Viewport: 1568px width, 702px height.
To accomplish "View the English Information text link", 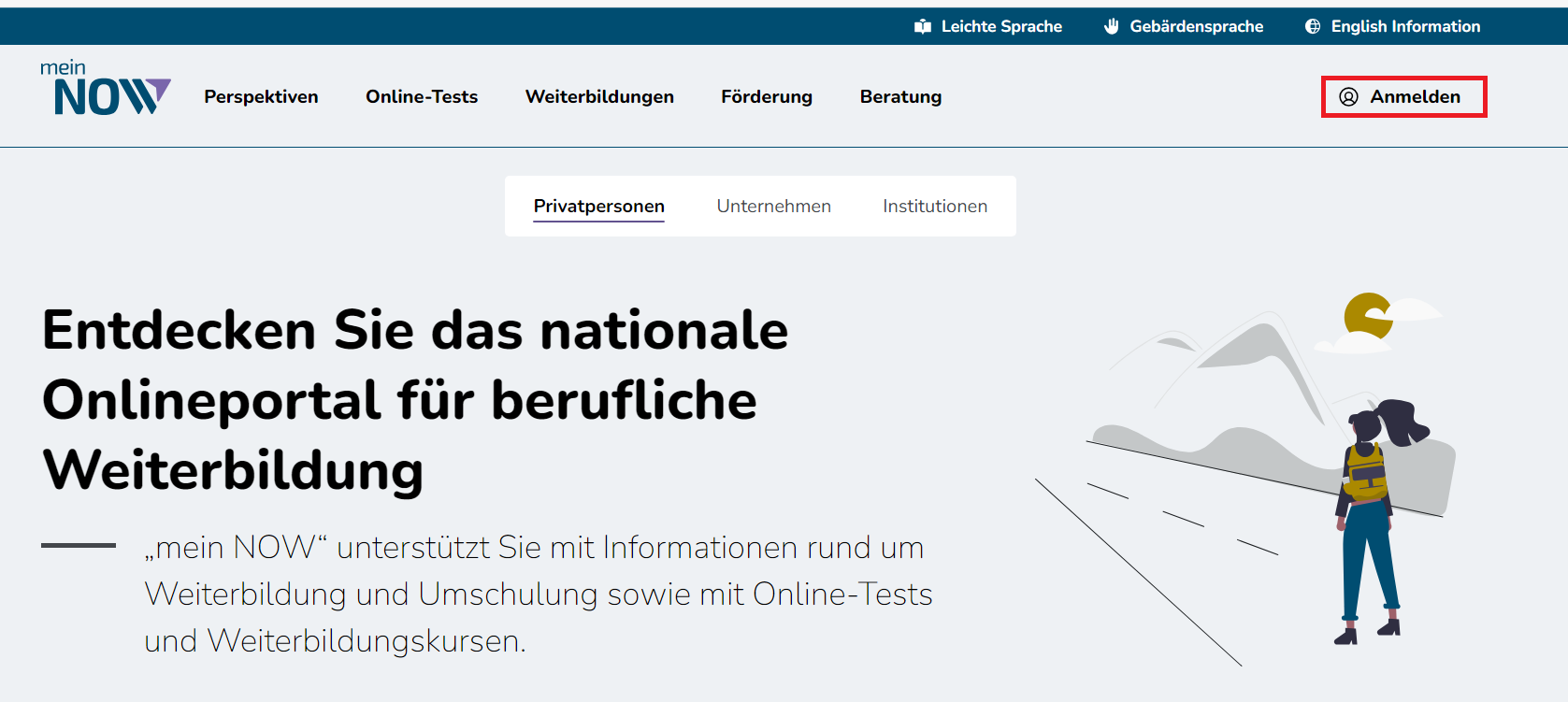I will (x=1405, y=26).
